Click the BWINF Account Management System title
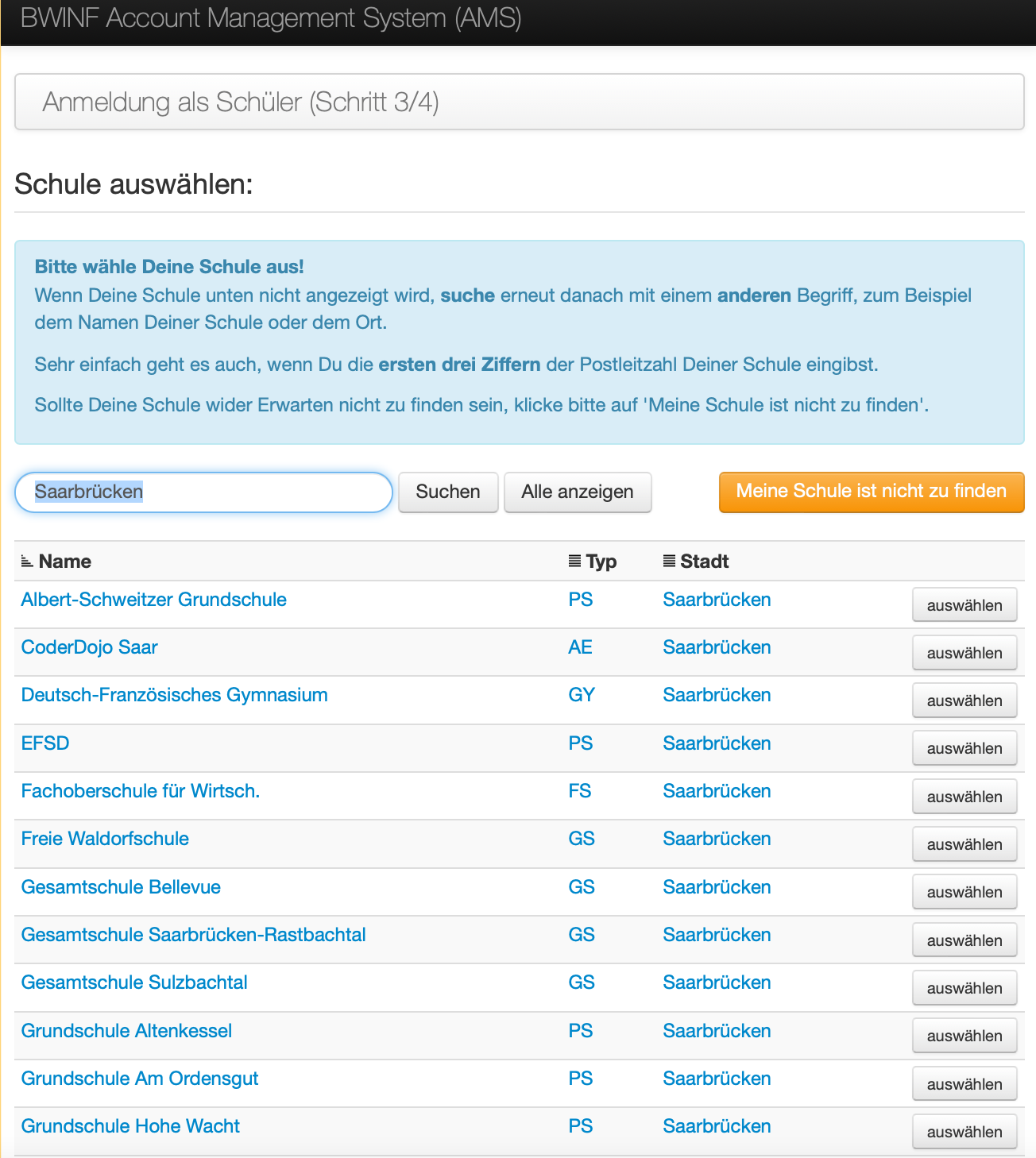Screen dimensions: 1036x1158 [271, 18]
